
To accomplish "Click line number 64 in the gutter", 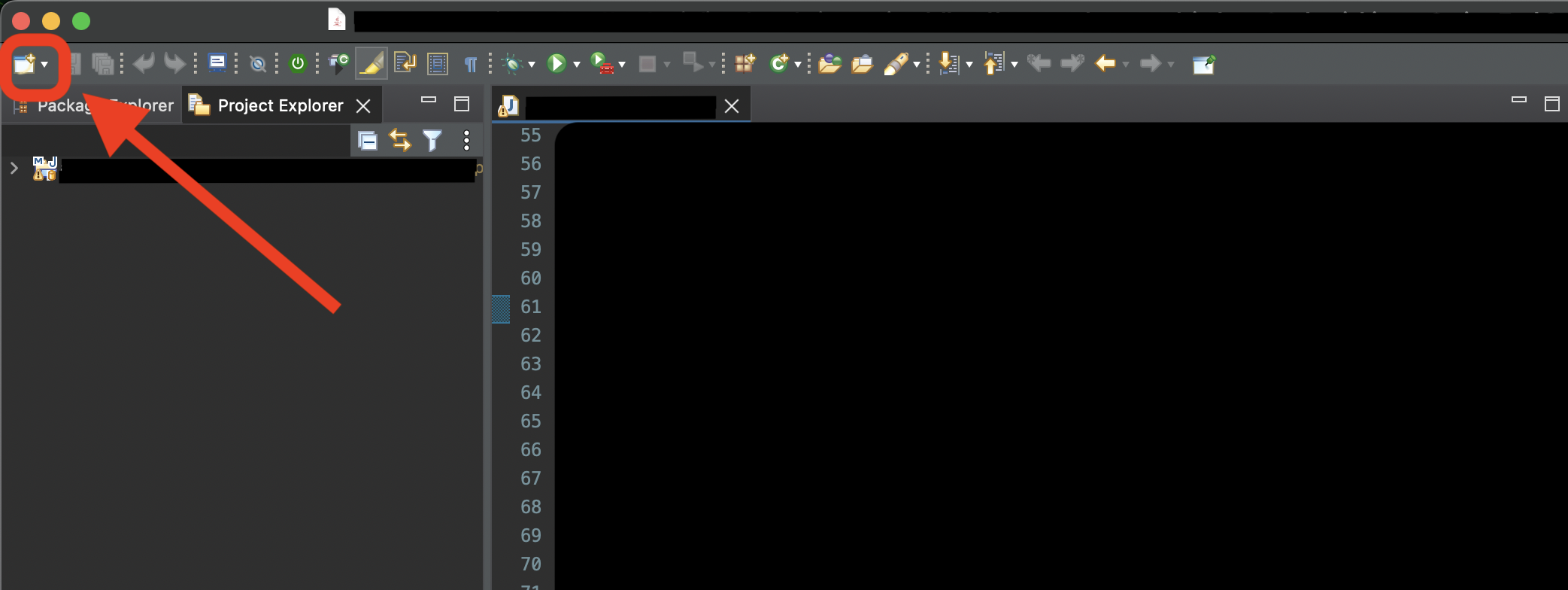I will [530, 393].
